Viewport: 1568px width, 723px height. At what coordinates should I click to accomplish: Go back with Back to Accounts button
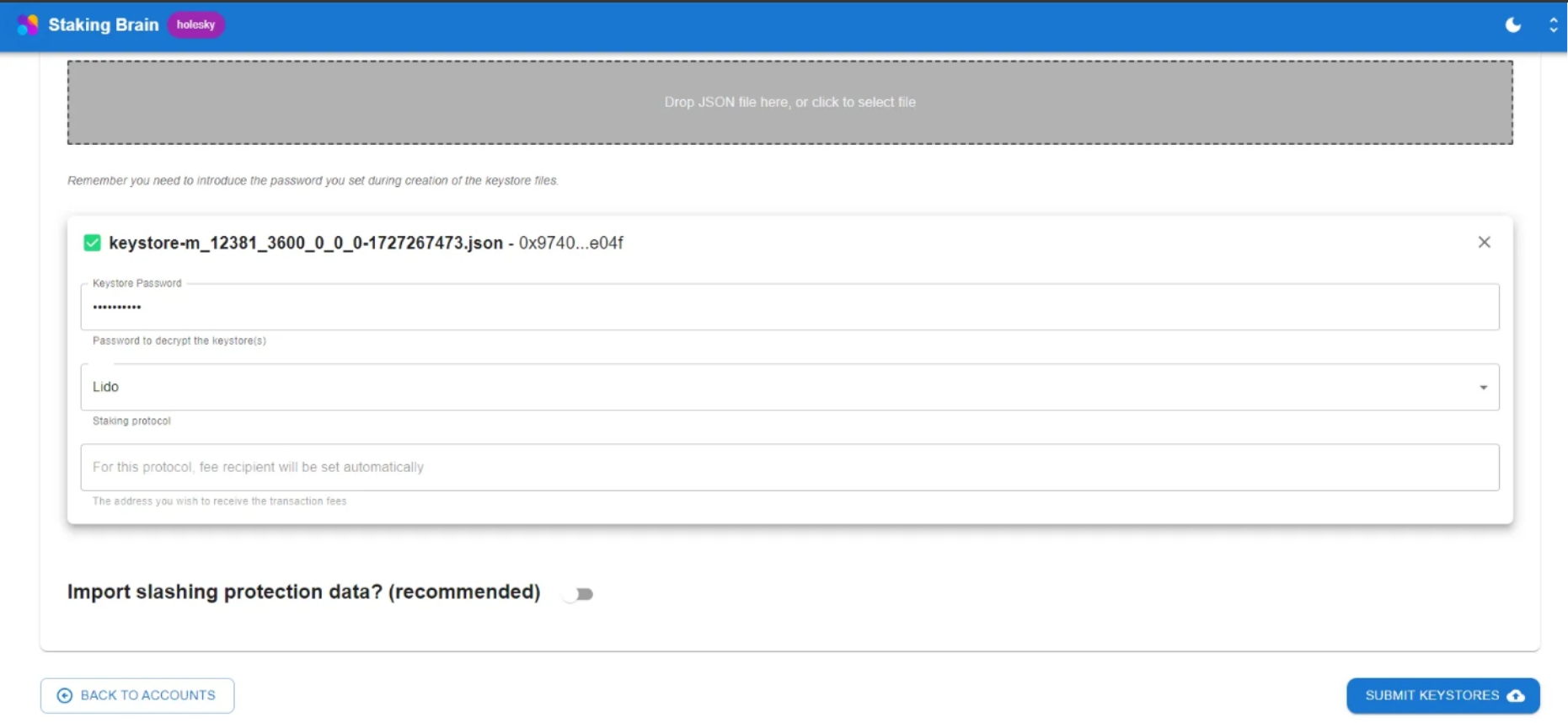click(137, 696)
